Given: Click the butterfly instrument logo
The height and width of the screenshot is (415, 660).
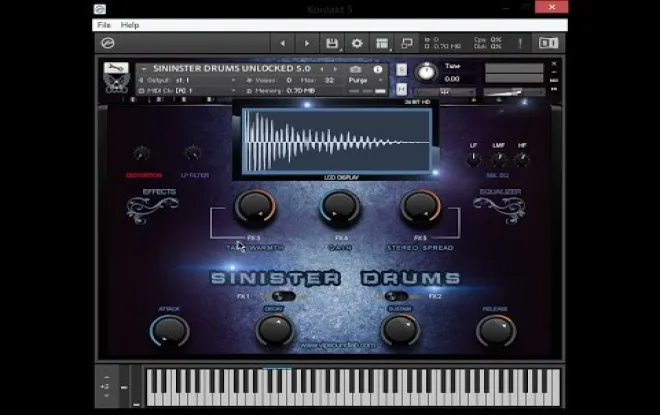Looking at the screenshot, I should (116, 84).
